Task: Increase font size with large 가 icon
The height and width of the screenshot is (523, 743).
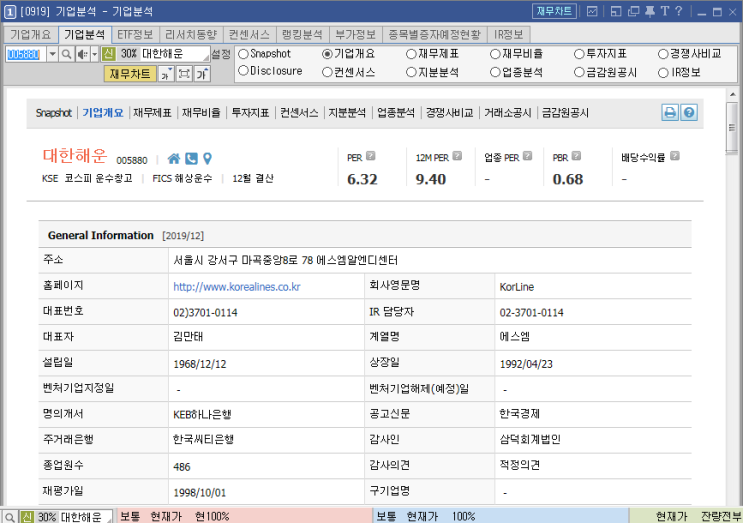Action: click(202, 74)
